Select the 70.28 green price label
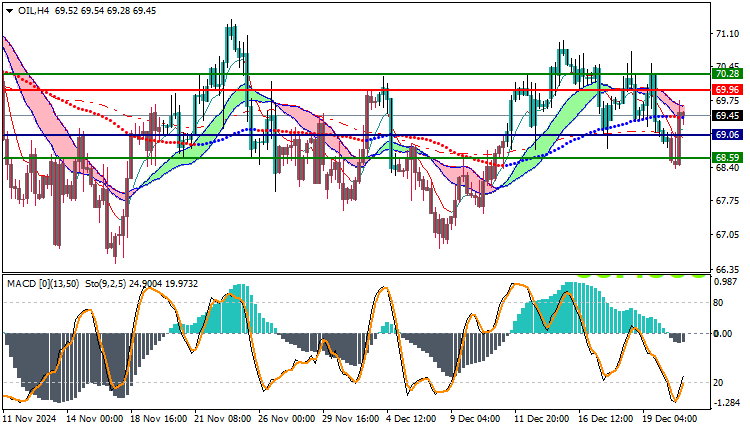 pyautogui.click(x=728, y=74)
